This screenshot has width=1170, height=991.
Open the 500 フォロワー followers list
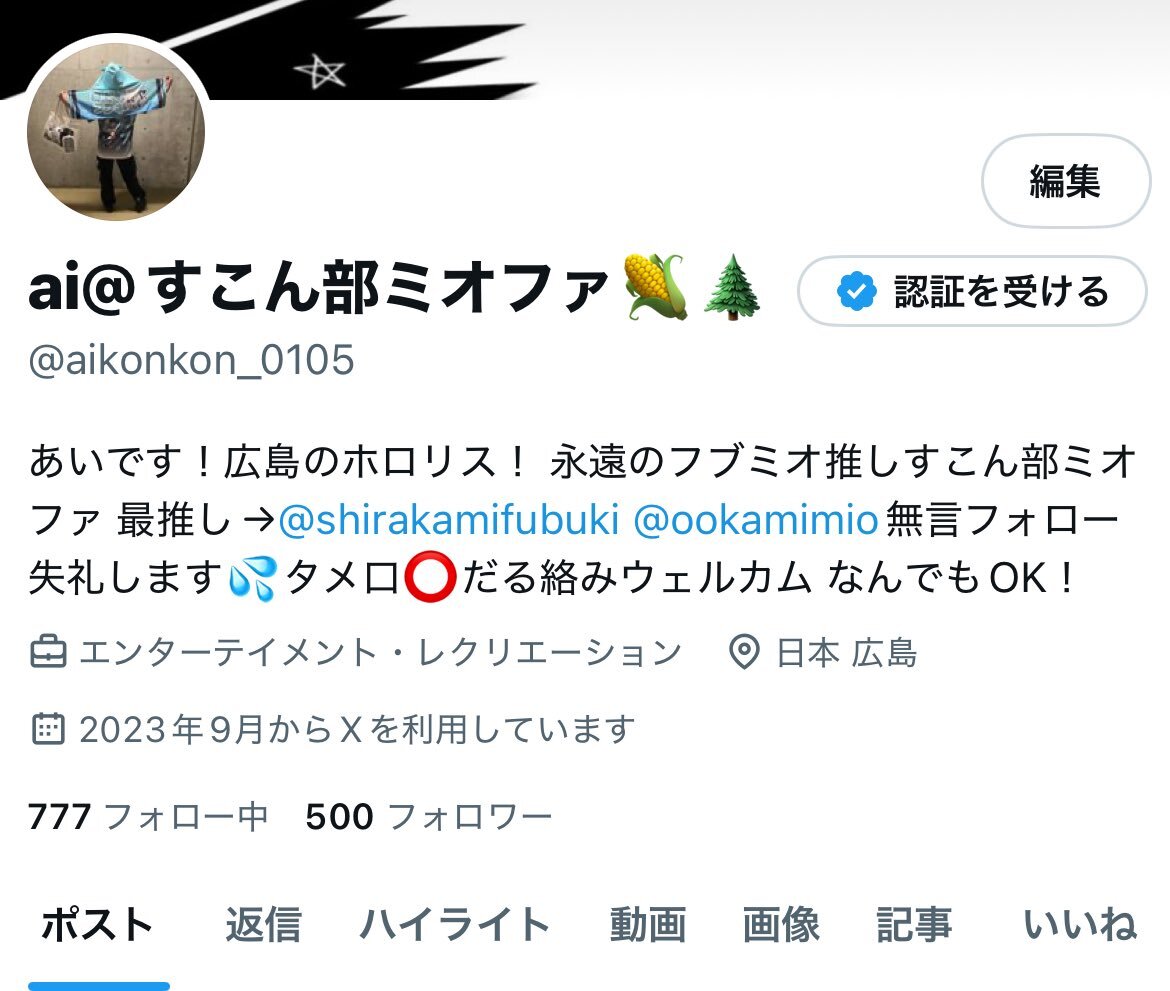pyautogui.click(x=429, y=816)
